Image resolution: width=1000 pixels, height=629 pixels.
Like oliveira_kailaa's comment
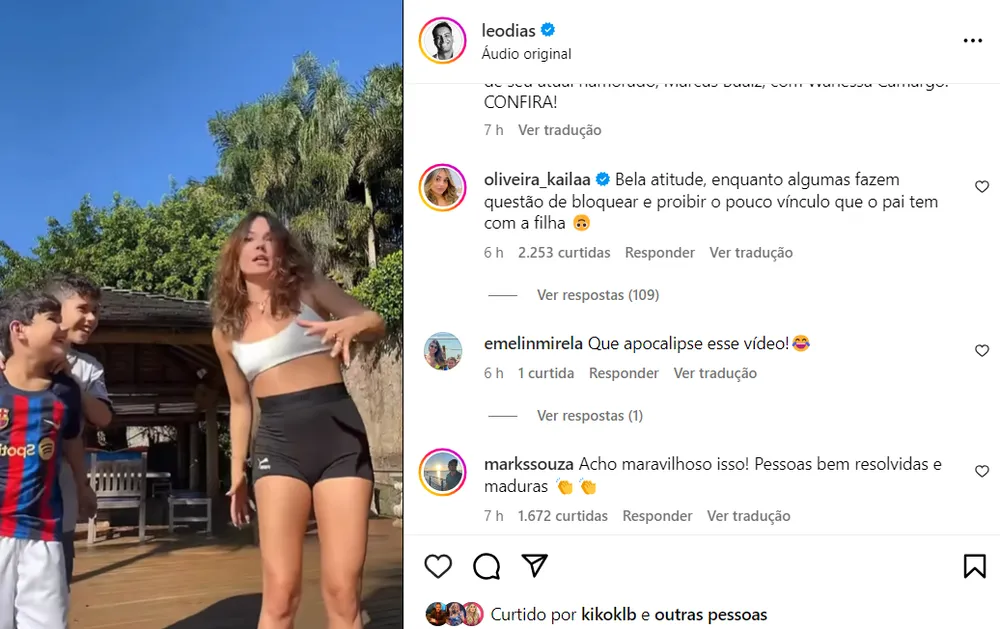(982, 186)
